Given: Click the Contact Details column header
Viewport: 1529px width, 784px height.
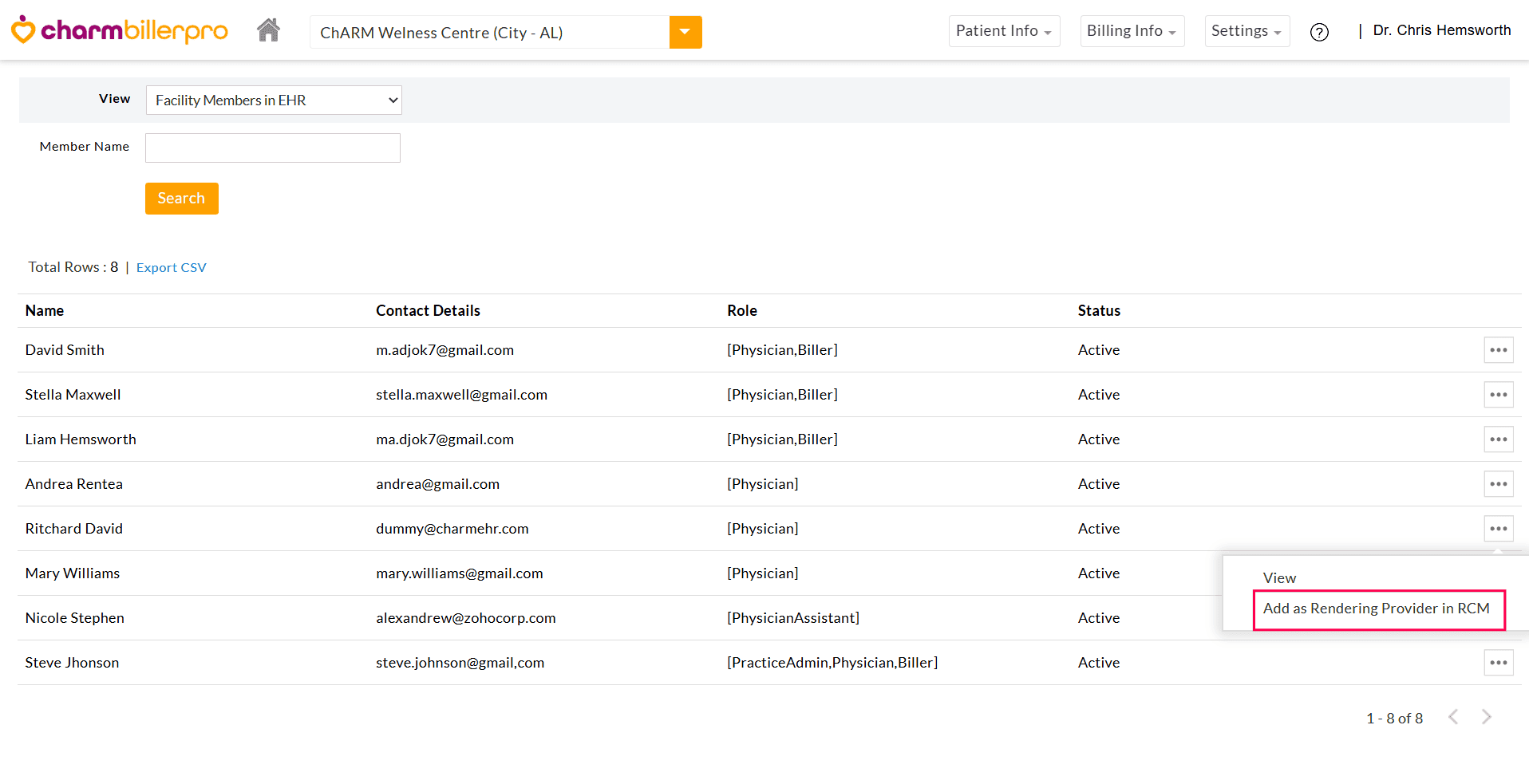Looking at the screenshot, I should click(428, 311).
